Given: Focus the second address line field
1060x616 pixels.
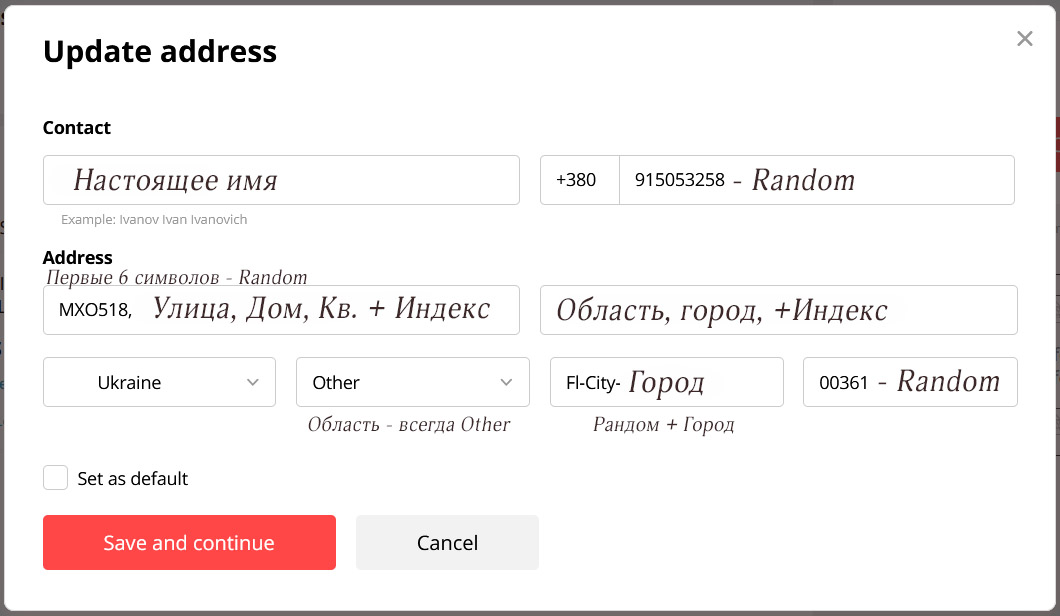Looking at the screenshot, I should (x=778, y=310).
